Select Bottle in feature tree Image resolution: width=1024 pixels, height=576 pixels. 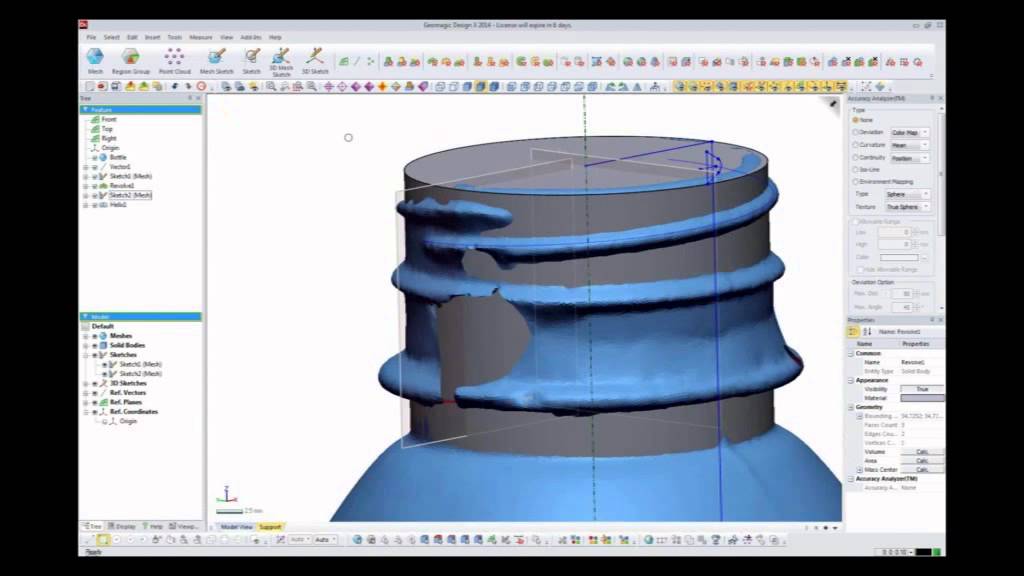click(x=118, y=157)
